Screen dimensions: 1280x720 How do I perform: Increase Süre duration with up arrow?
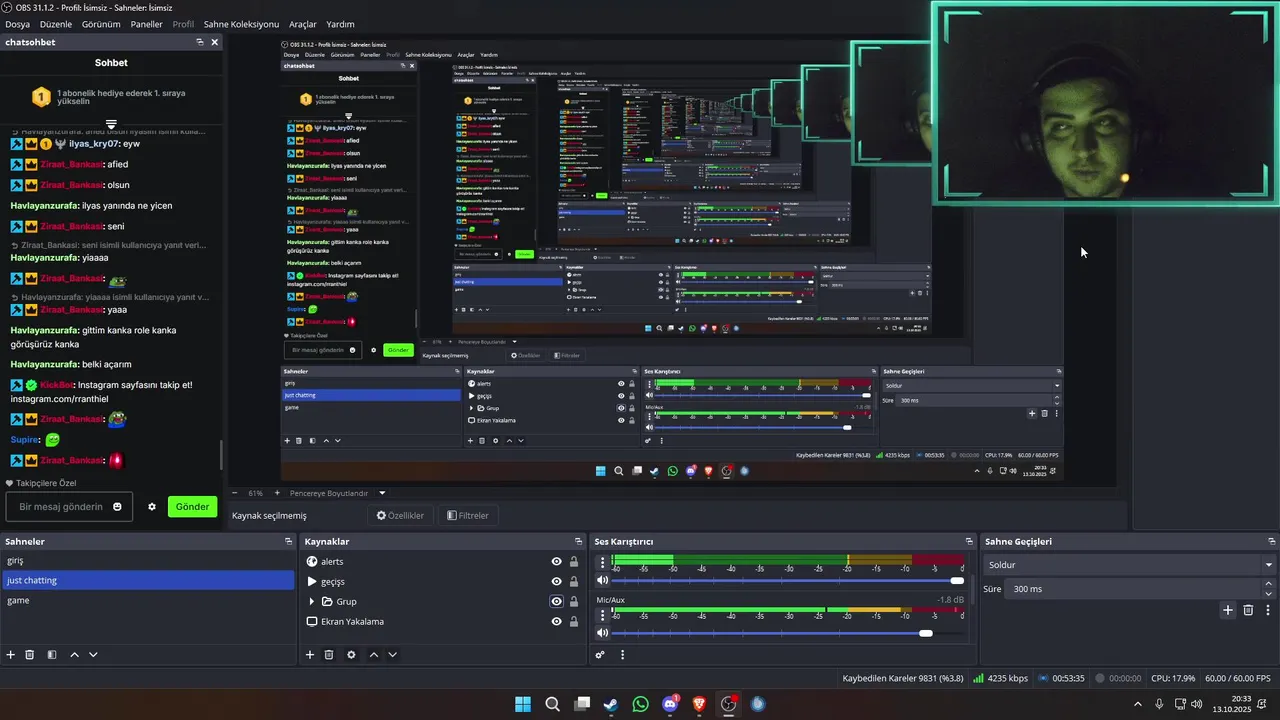pos(1268,584)
